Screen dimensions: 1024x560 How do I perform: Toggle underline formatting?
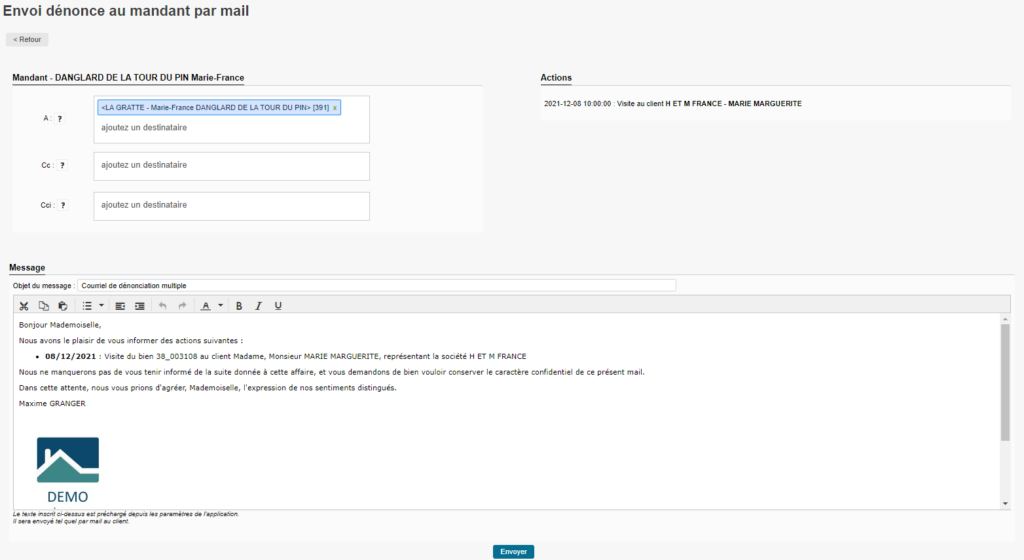tap(277, 306)
